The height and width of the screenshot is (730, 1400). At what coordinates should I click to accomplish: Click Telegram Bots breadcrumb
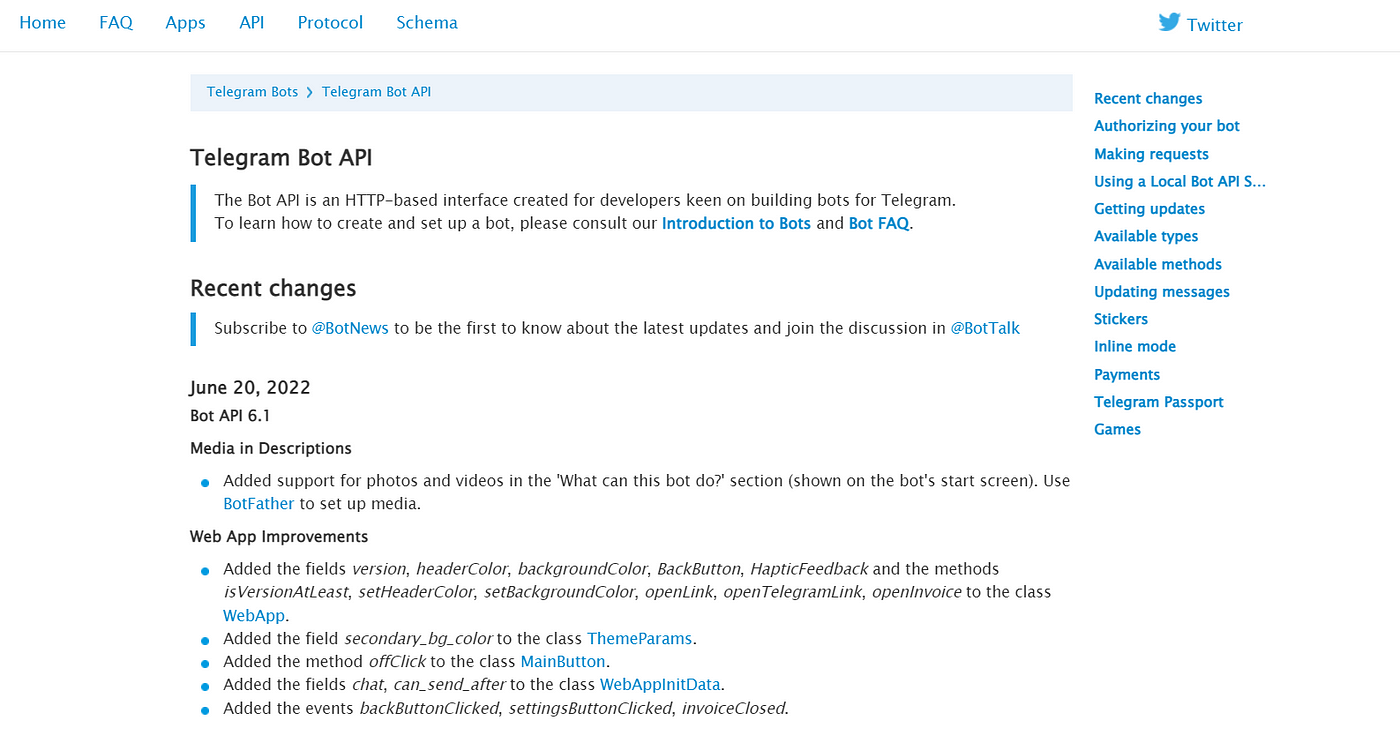coord(252,92)
